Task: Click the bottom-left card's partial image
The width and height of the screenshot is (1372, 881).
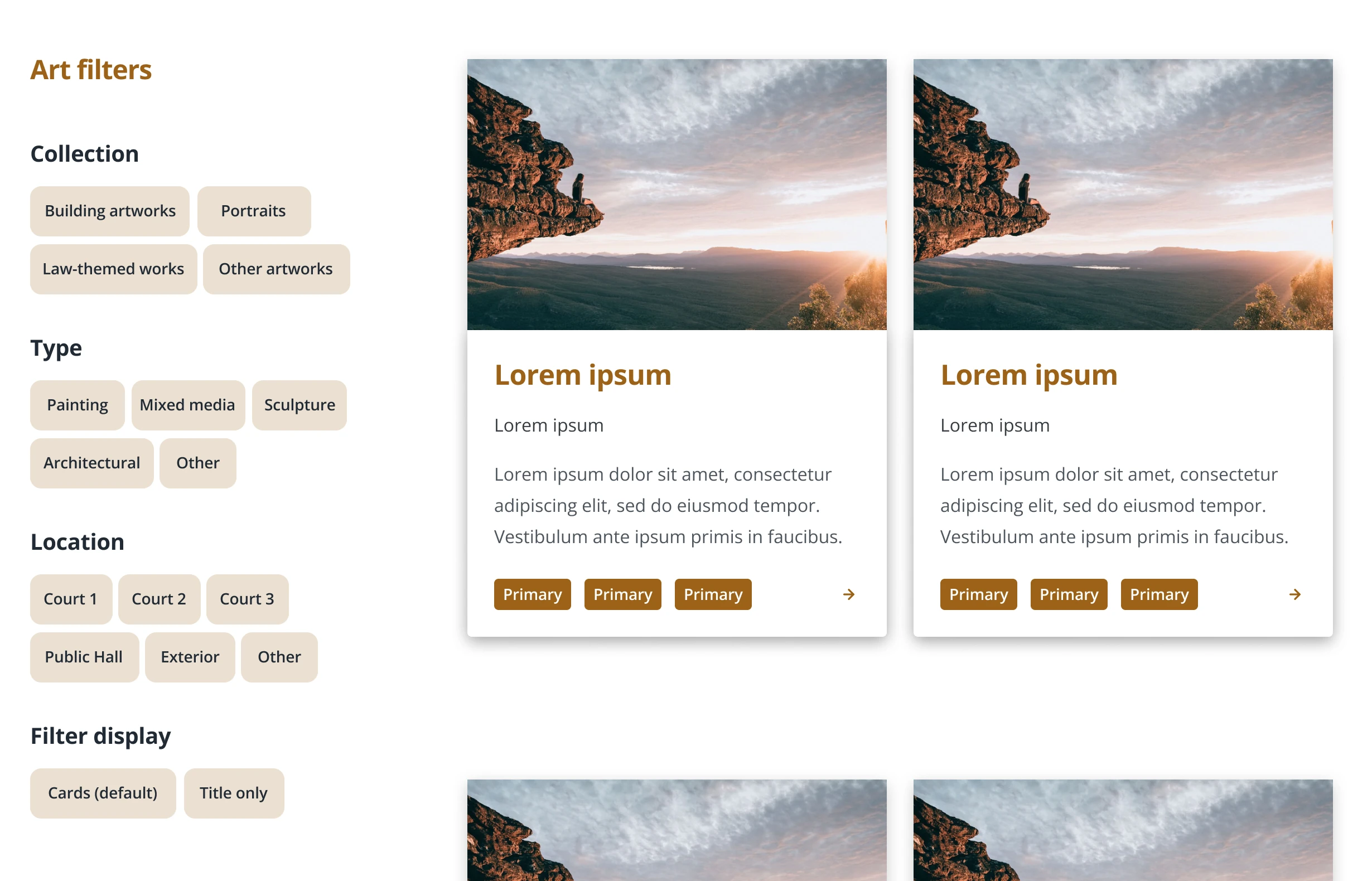Action: (x=677, y=830)
